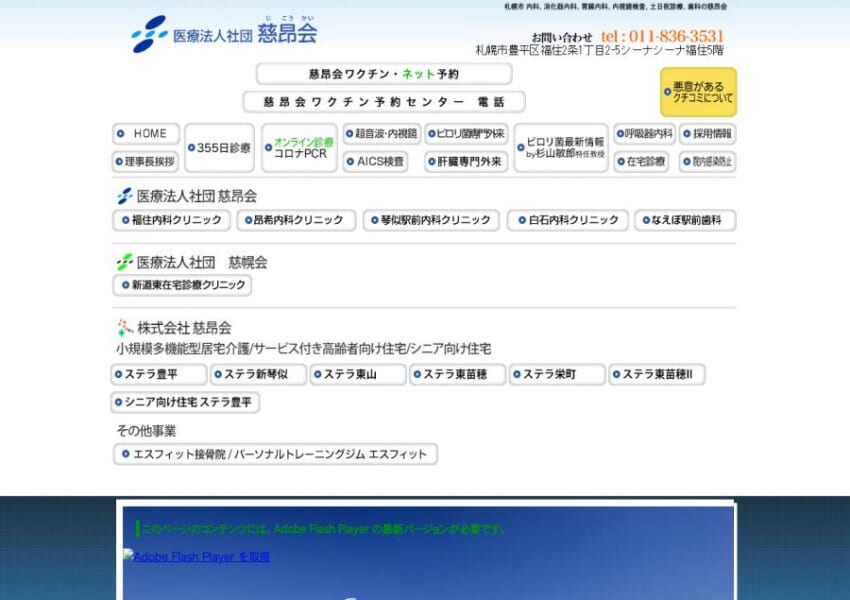Select なえぼ駅前歯科 link
850x600 pixels.
click(x=685, y=220)
